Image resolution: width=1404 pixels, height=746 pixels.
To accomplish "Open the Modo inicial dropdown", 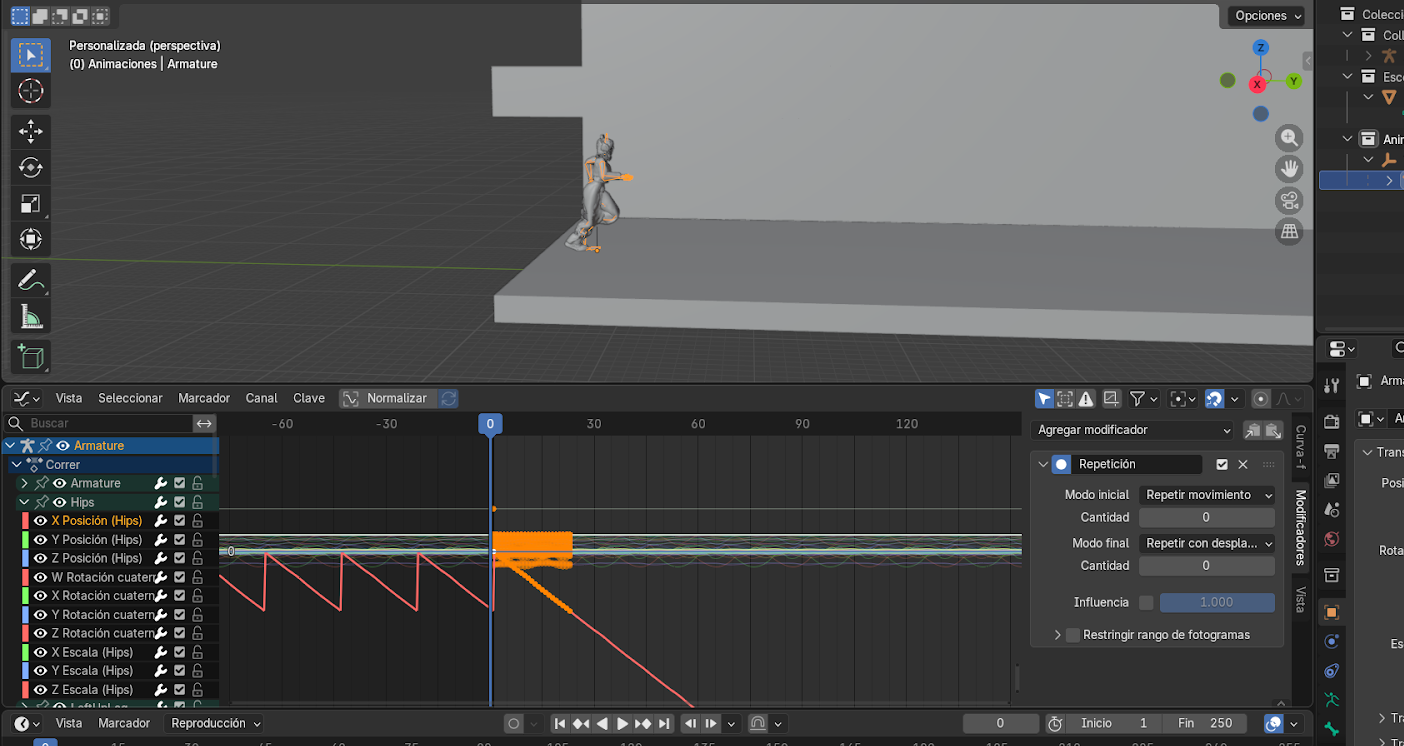I will [1207, 495].
